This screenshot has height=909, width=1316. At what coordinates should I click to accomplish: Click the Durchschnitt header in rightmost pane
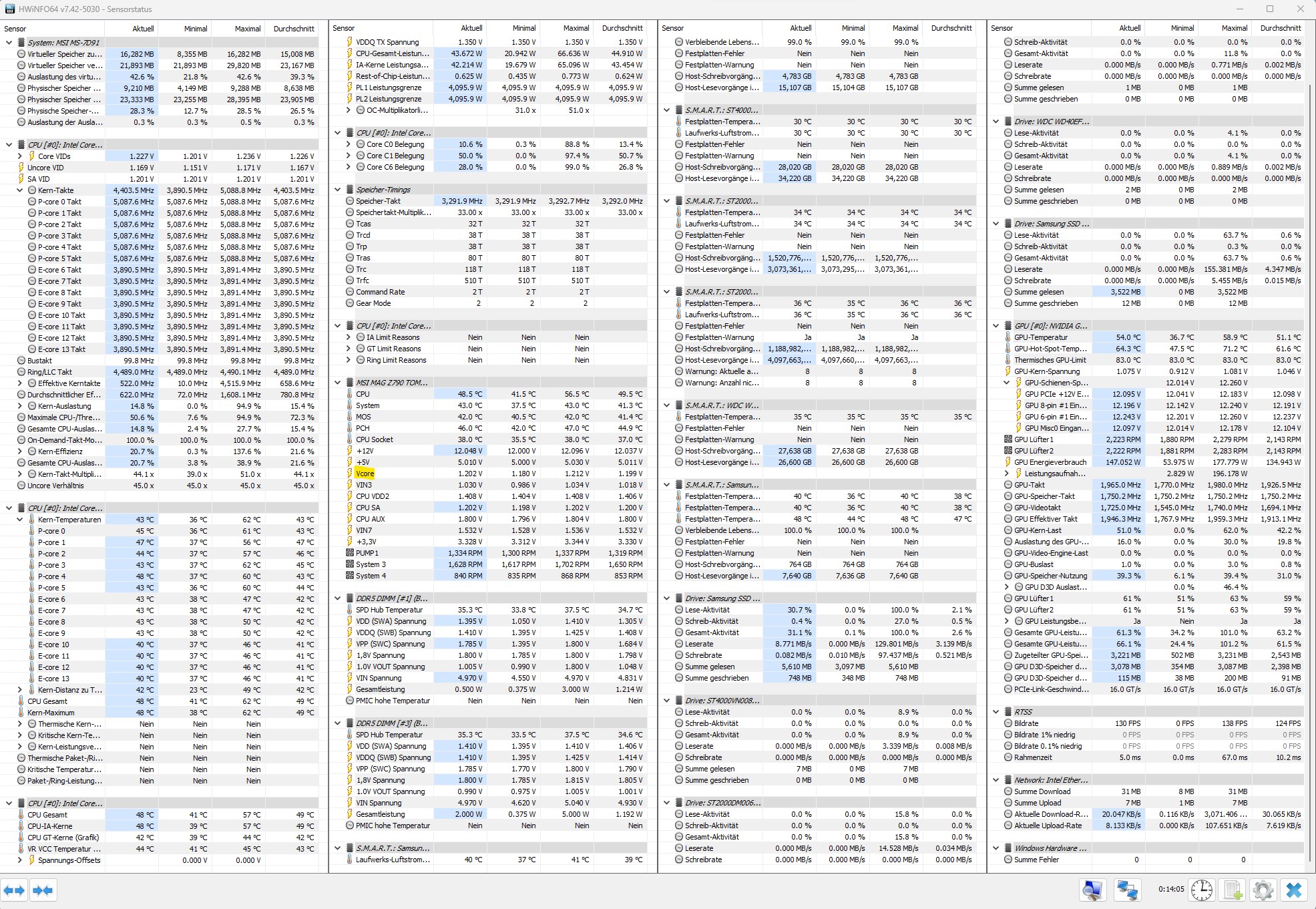coord(1280,28)
